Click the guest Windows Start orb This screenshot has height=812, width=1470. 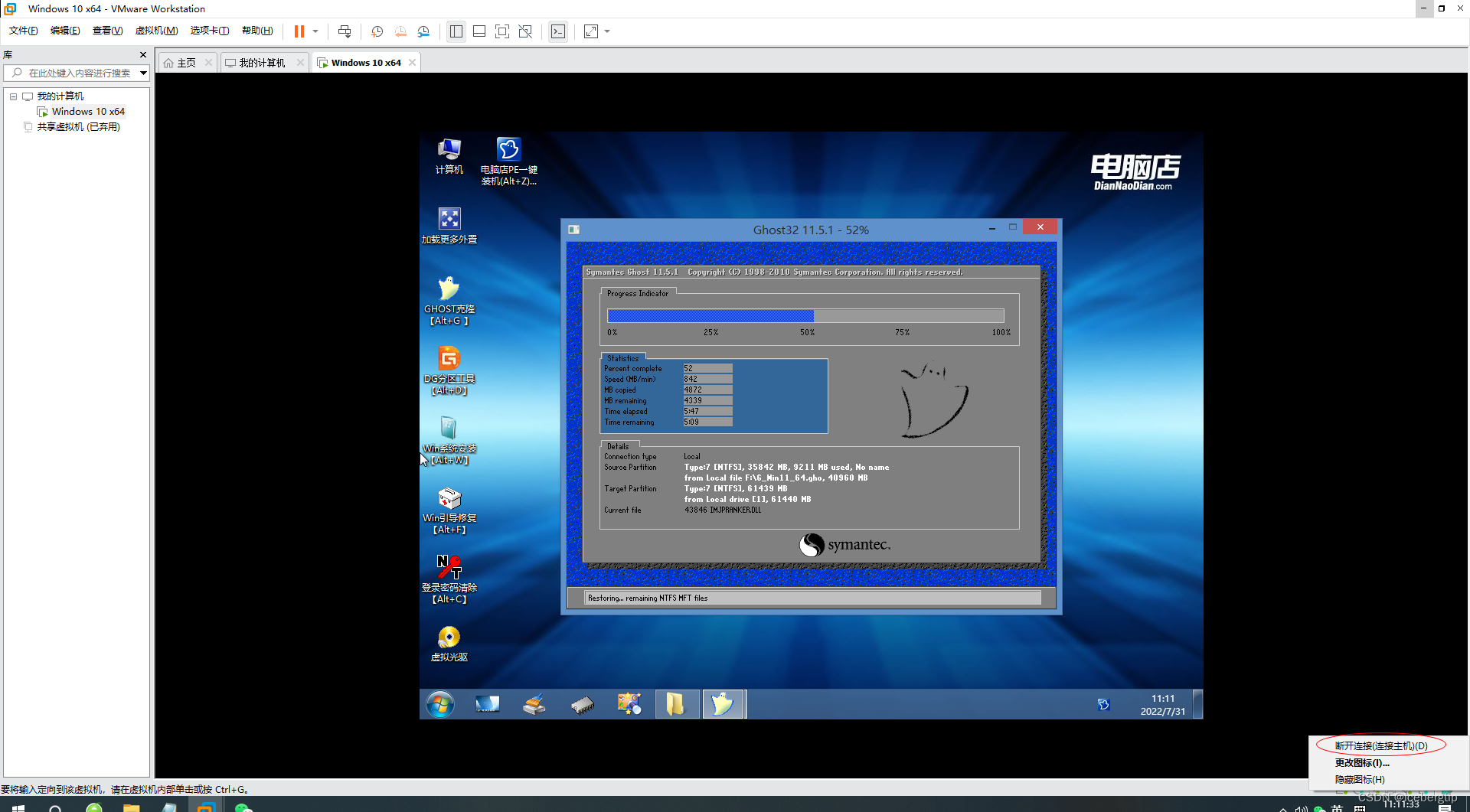coord(440,704)
